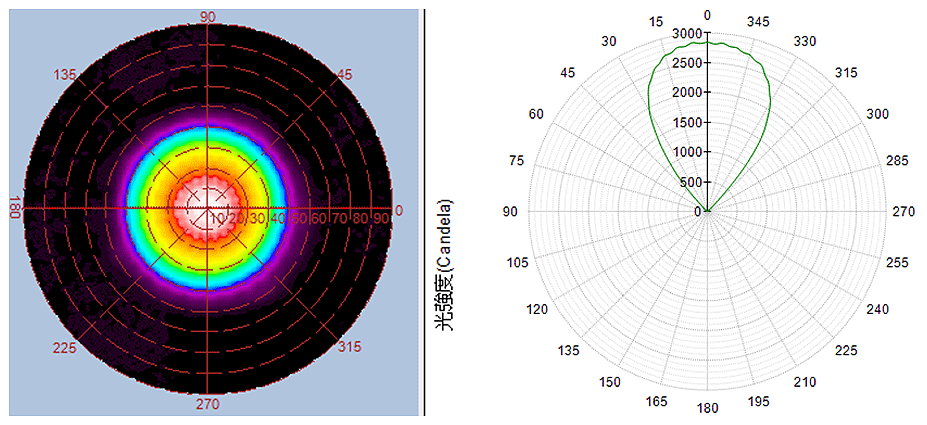Select the 120 degree polar label
This screenshot has height=425, width=927.
(x=538, y=309)
